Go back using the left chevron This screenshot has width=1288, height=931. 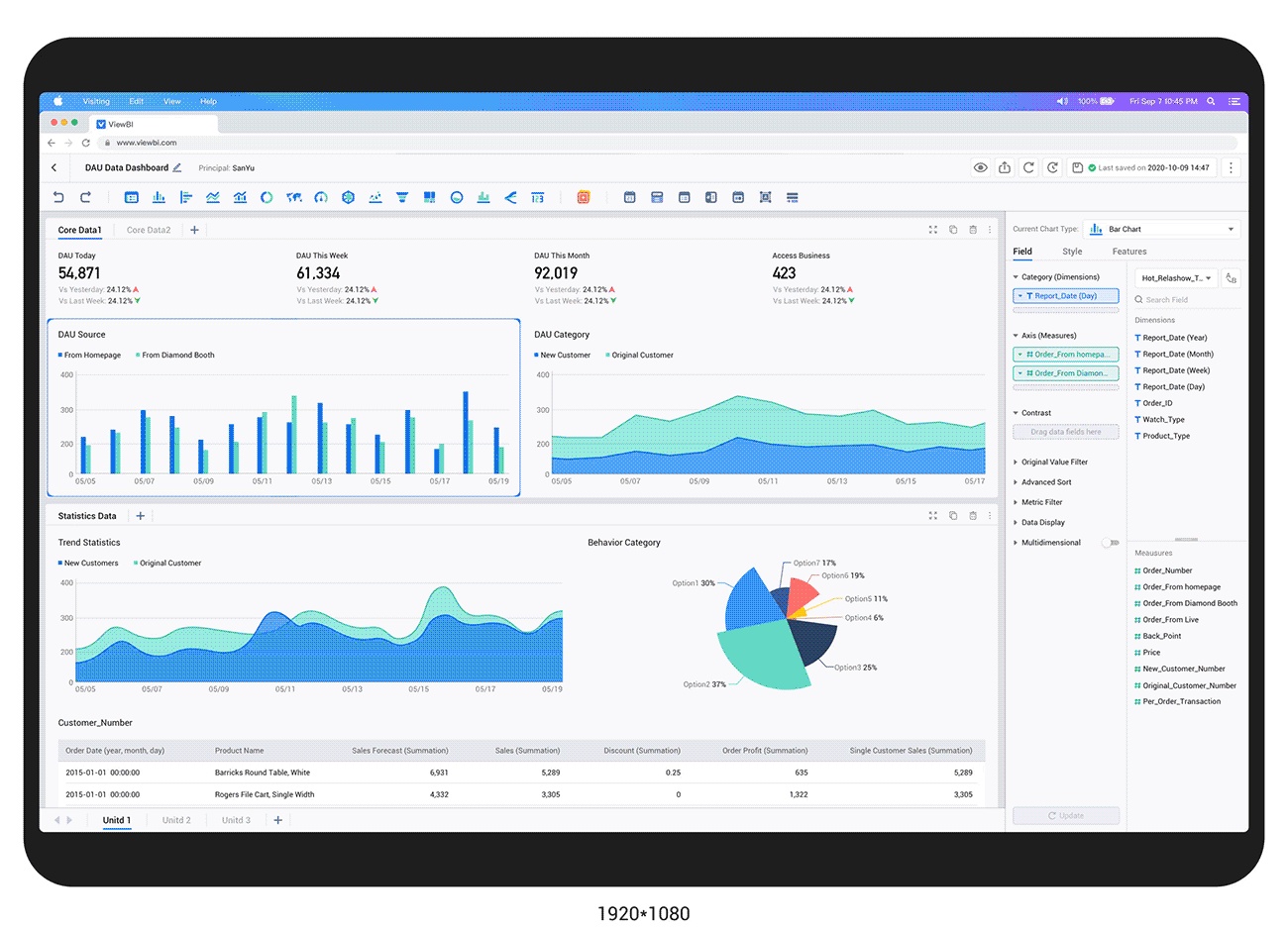54,167
